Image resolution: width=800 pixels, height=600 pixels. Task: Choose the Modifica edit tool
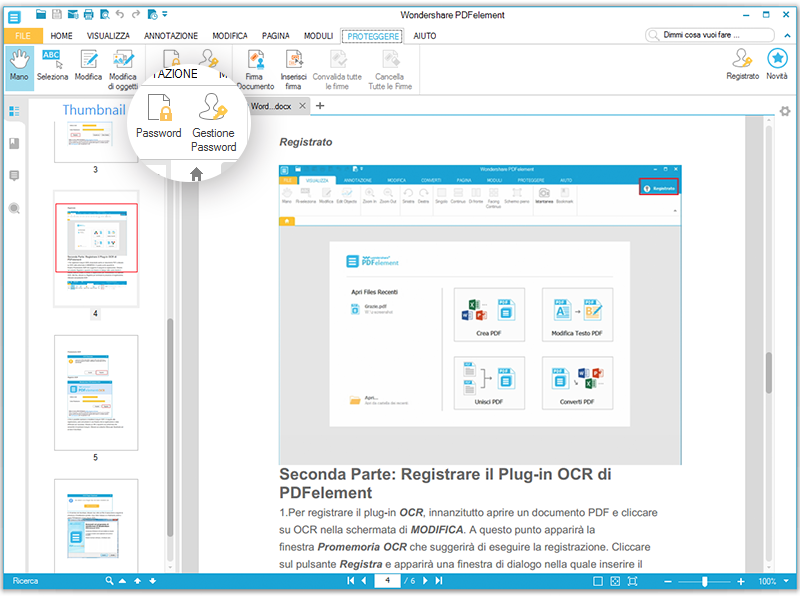coord(88,66)
